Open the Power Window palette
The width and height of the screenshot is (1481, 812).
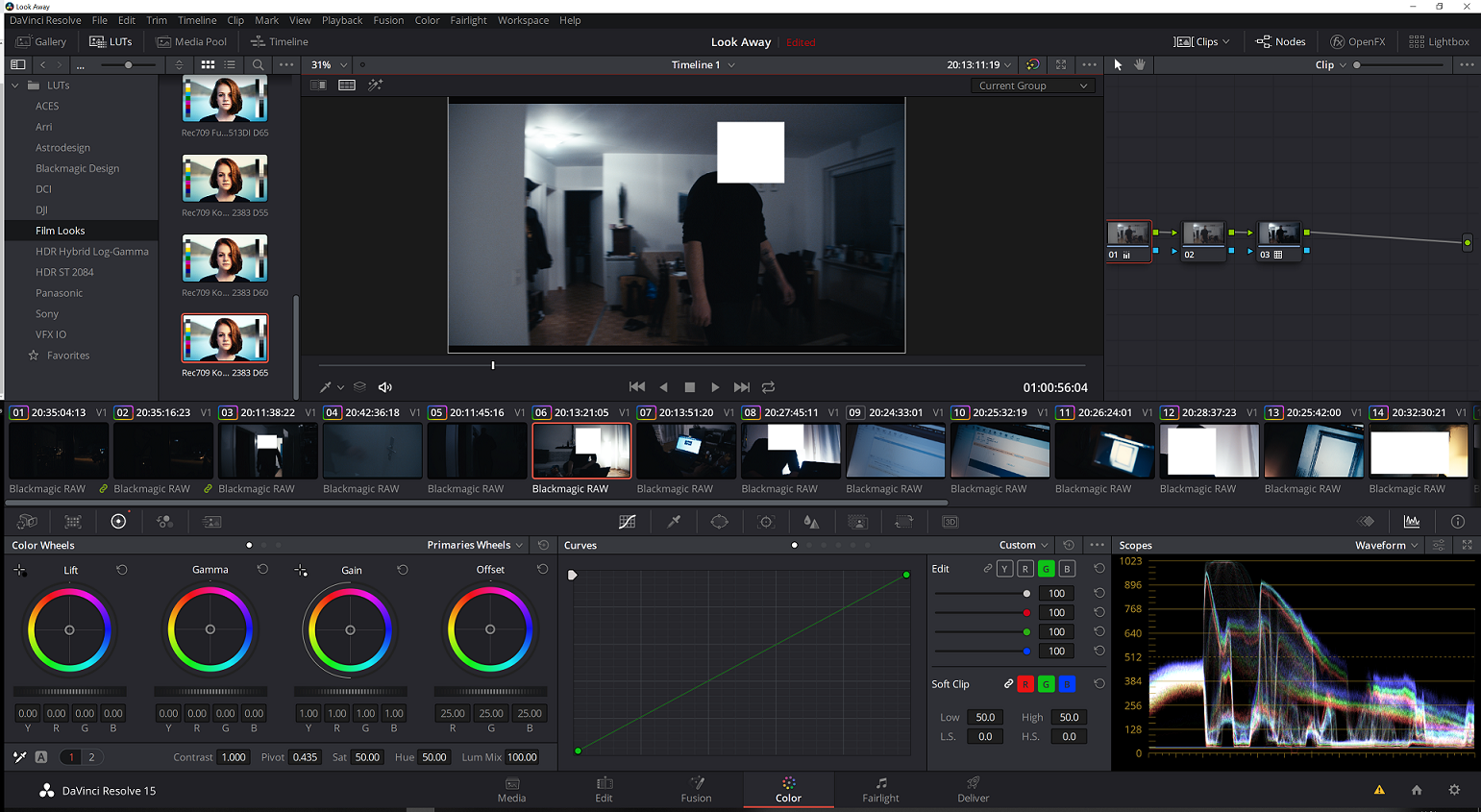719,522
